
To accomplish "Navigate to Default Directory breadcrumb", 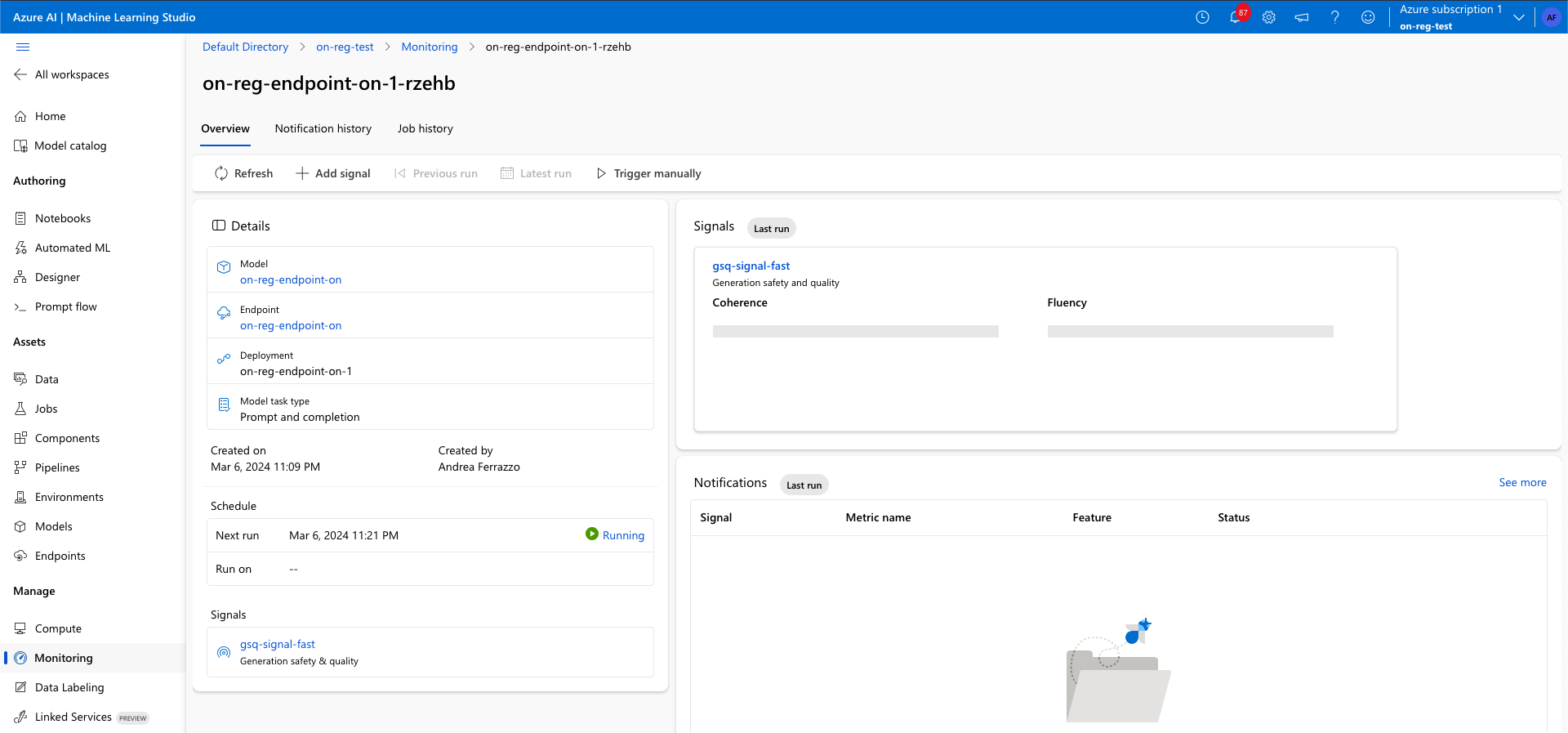I will [x=245, y=47].
